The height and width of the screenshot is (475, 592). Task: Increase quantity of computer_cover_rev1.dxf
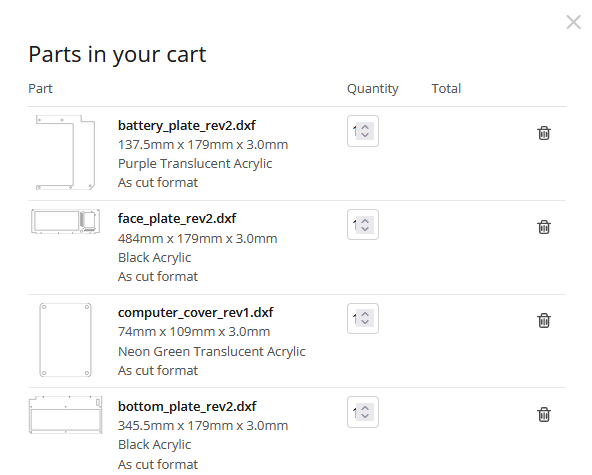click(x=365, y=314)
